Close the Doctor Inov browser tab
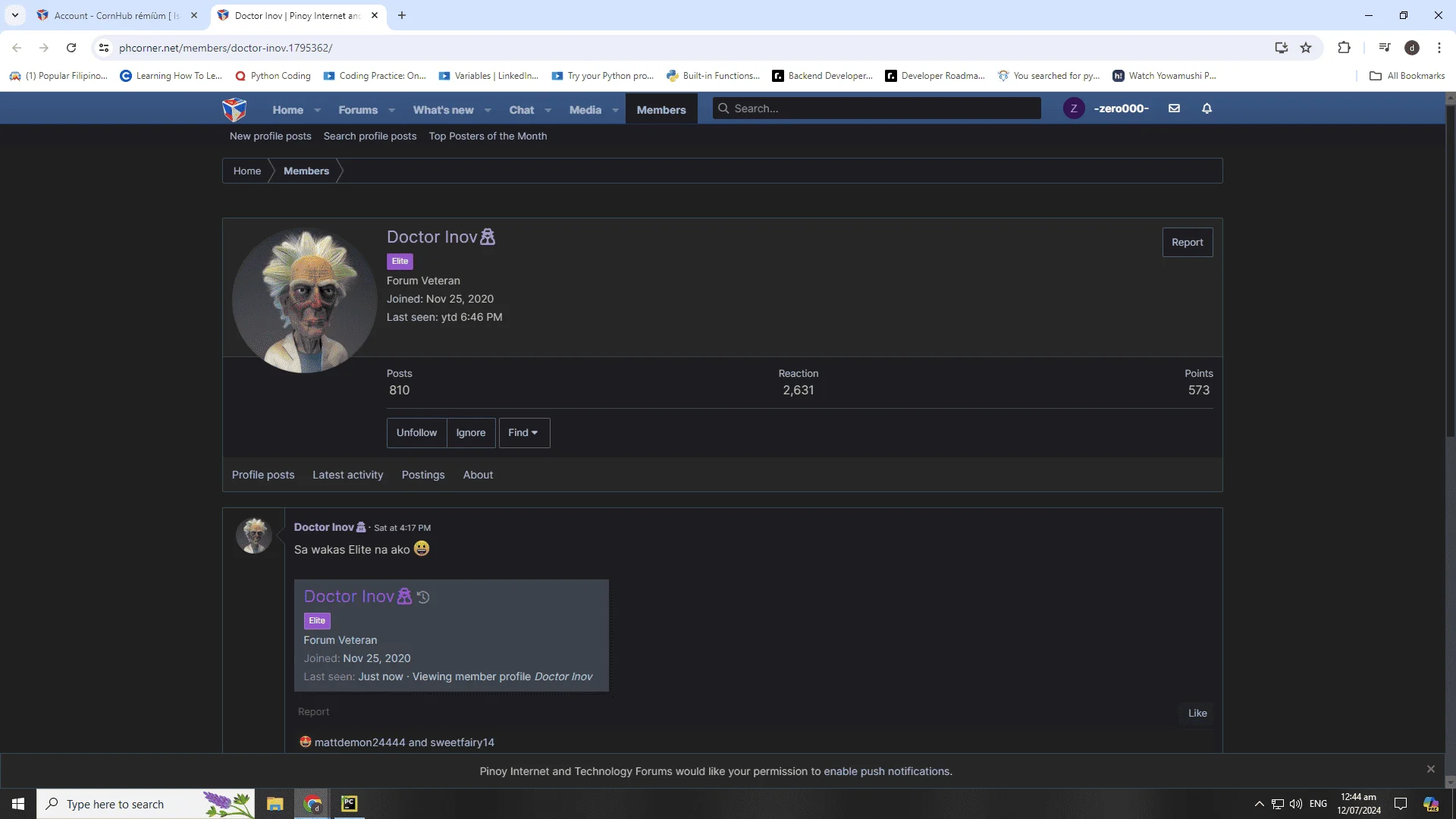Screen dimensions: 1456x819 pyautogui.click(x=375, y=15)
